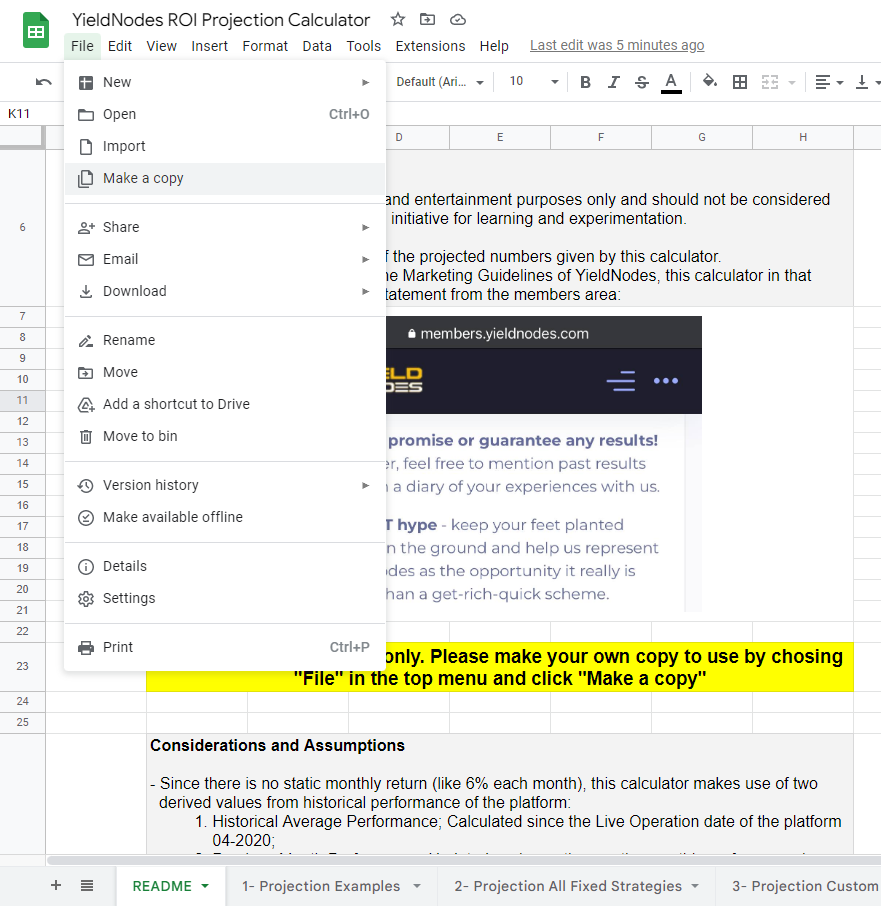Open the Extensions menu
The height and width of the screenshot is (909, 881).
pyautogui.click(x=430, y=46)
